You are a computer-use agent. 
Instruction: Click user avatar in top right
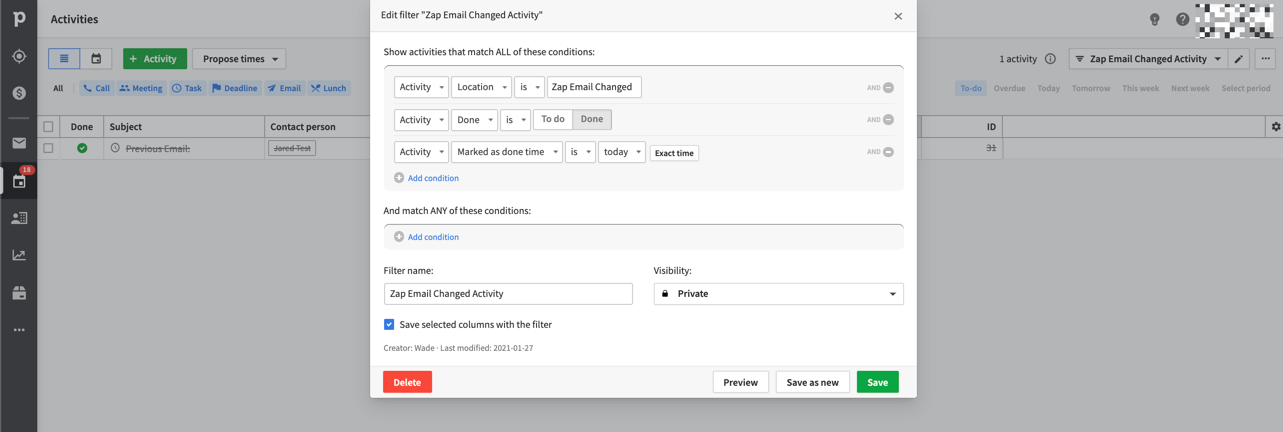(x=1235, y=20)
